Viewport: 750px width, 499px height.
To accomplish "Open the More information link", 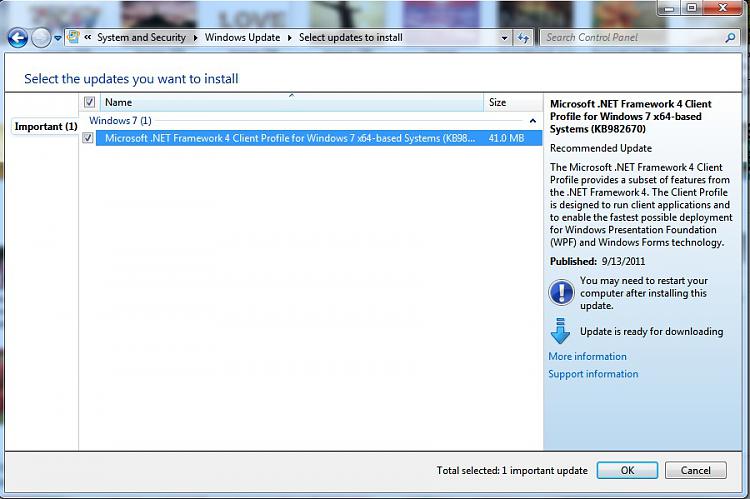I will pos(587,356).
